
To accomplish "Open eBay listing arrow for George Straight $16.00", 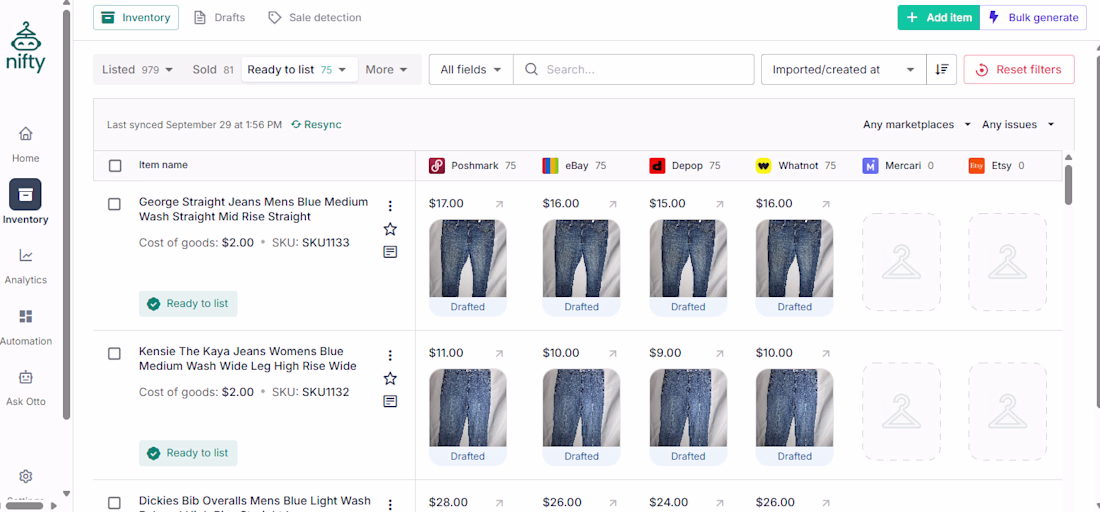I will point(612,204).
